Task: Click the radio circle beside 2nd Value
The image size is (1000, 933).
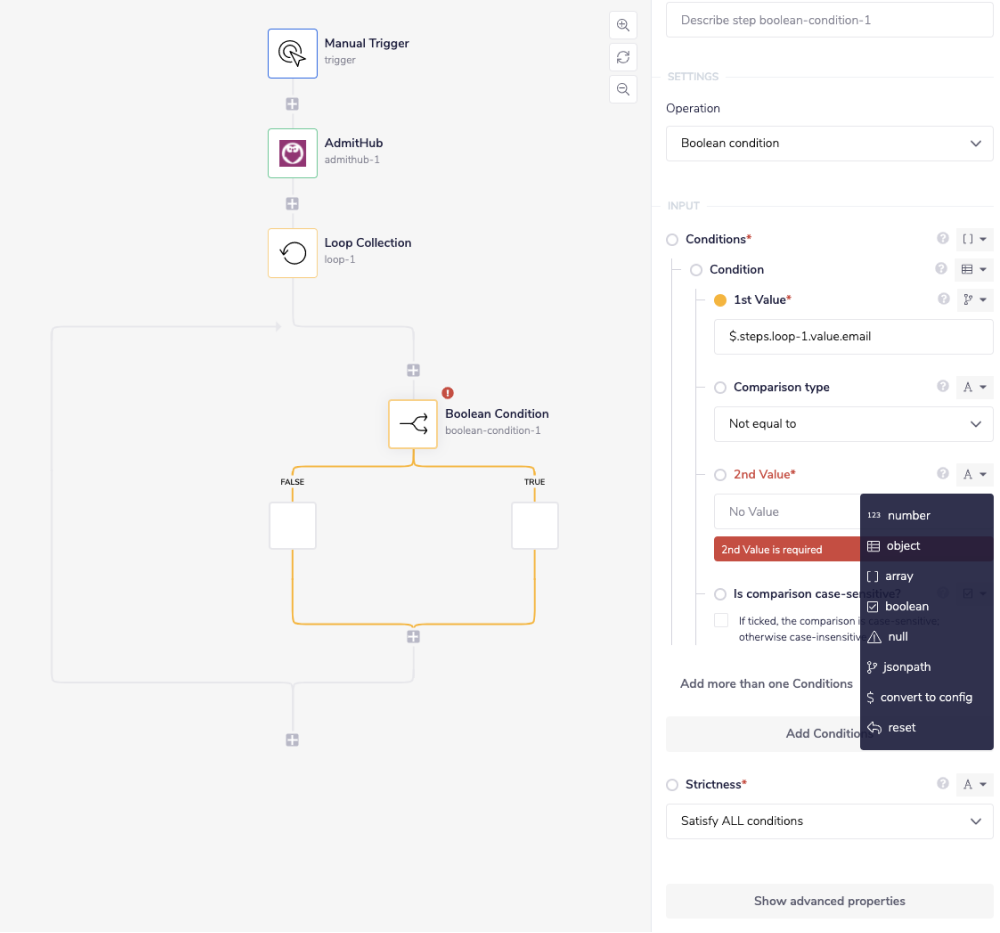Action: click(720, 474)
